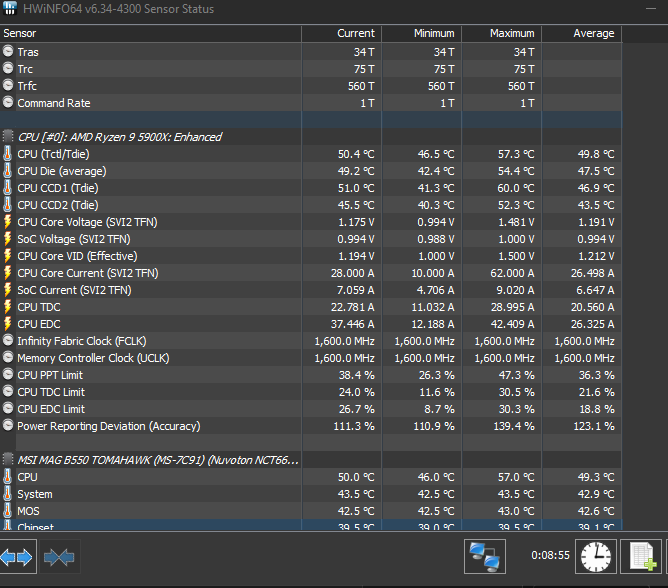The width and height of the screenshot is (668, 588).
Task: Select the CPU EDC Limit label
Action: pos(51,409)
